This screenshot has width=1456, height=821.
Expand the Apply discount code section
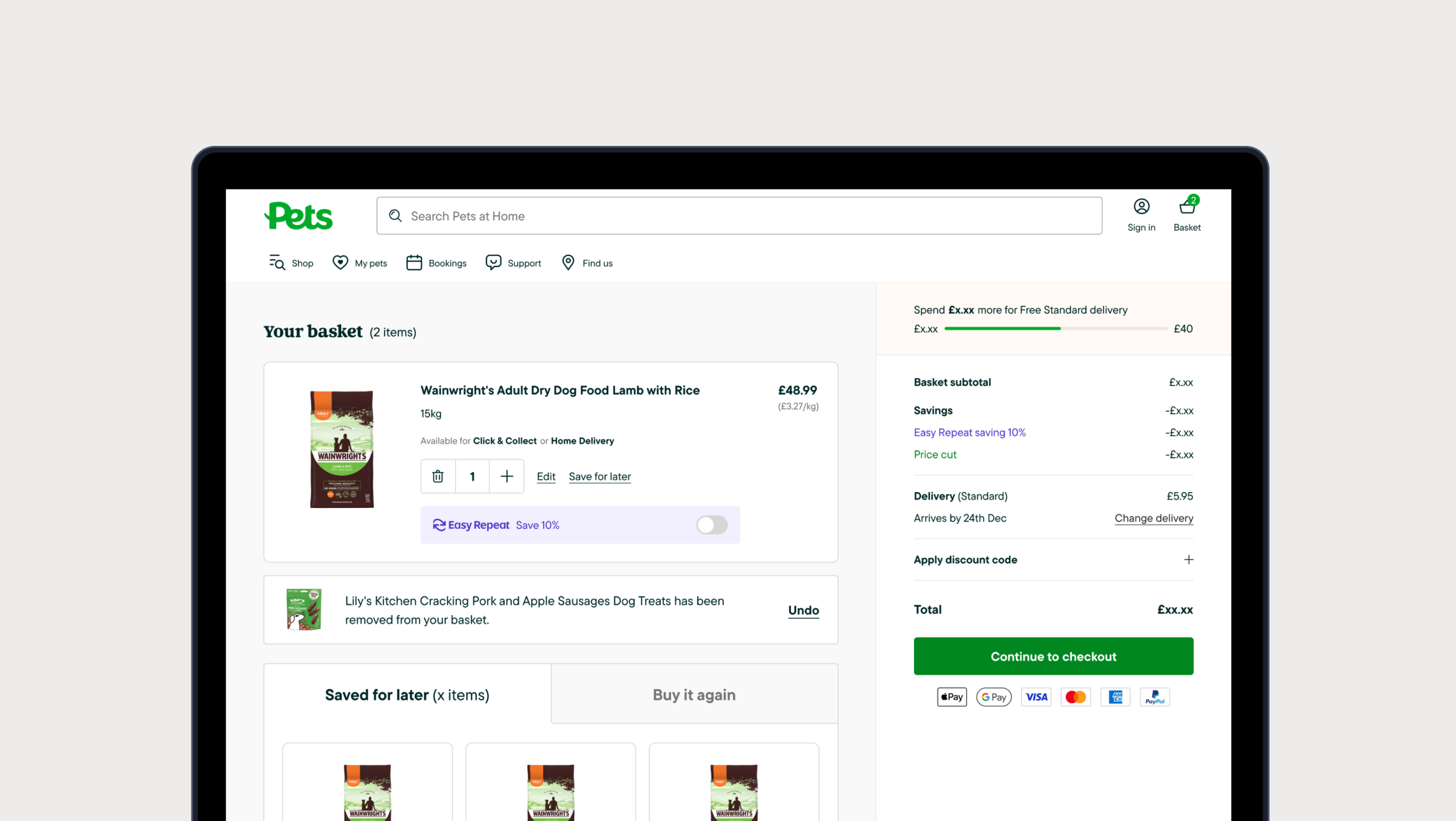1189,559
